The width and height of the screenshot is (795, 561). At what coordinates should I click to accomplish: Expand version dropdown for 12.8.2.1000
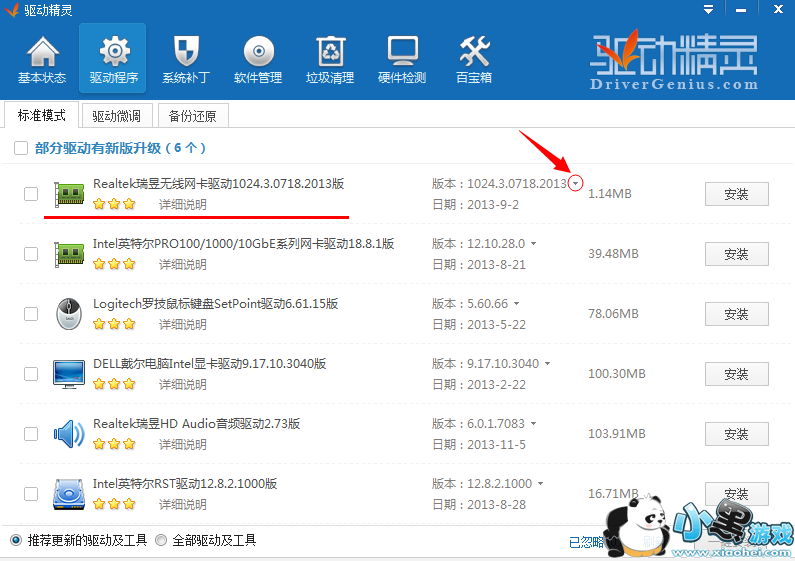tap(540, 483)
